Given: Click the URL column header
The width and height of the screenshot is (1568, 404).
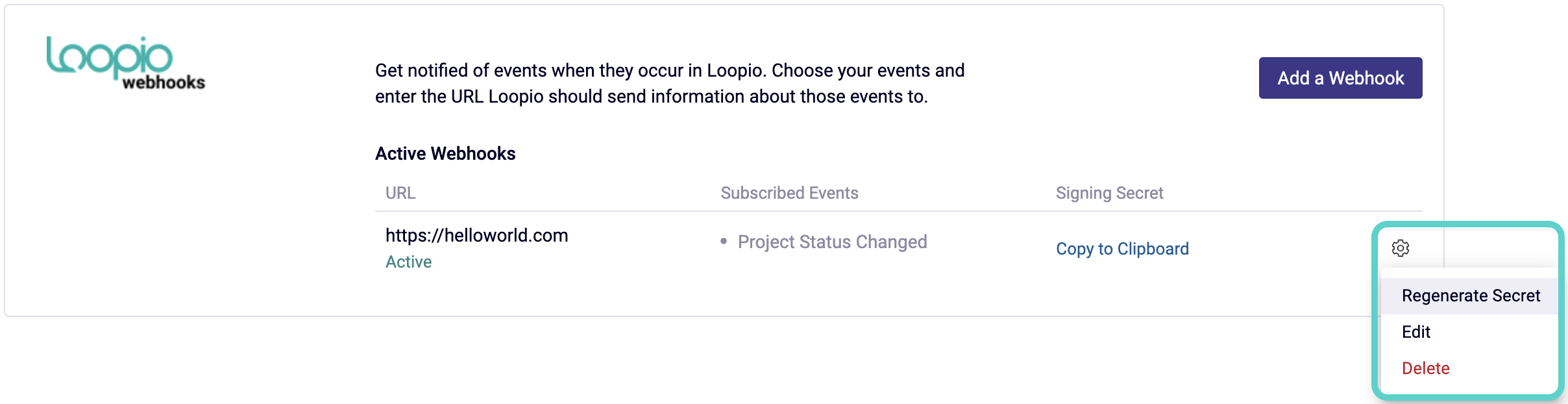Looking at the screenshot, I should [400, 193].
